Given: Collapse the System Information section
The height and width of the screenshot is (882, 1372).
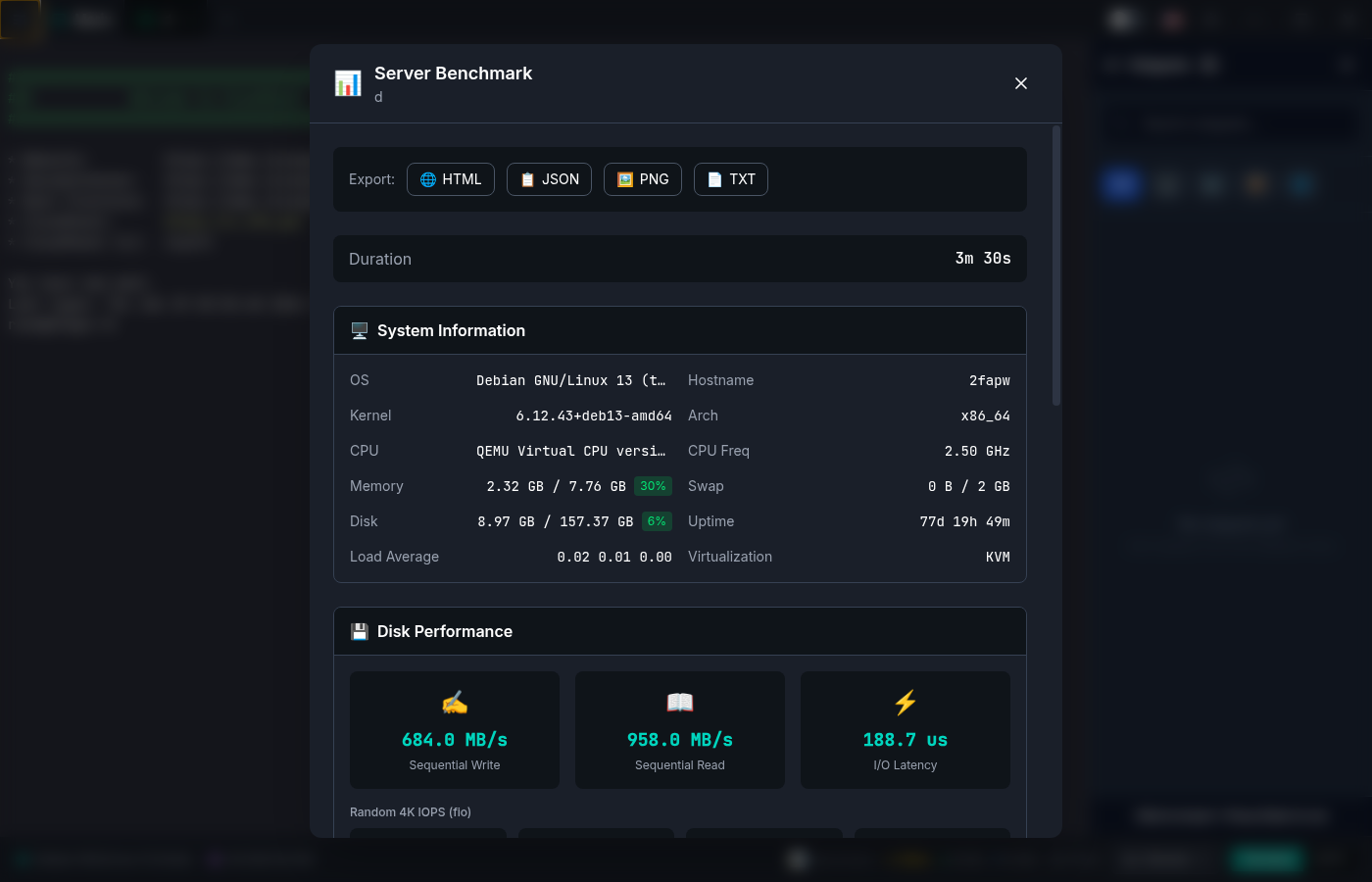Looking at the screenshot, I should 680,330.
